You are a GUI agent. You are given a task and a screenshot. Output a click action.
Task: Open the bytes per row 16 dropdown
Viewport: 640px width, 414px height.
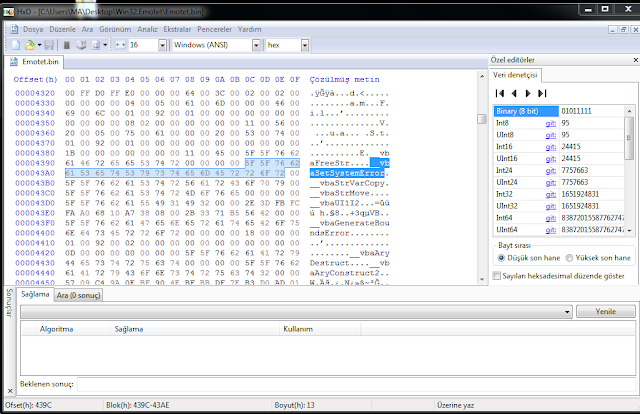[162, 45]
